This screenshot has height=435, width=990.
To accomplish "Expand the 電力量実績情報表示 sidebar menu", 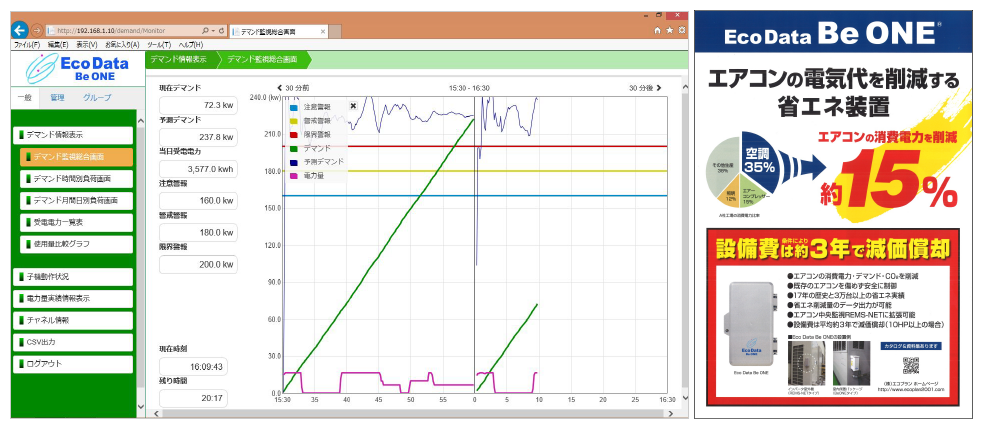I will [73, 299].
